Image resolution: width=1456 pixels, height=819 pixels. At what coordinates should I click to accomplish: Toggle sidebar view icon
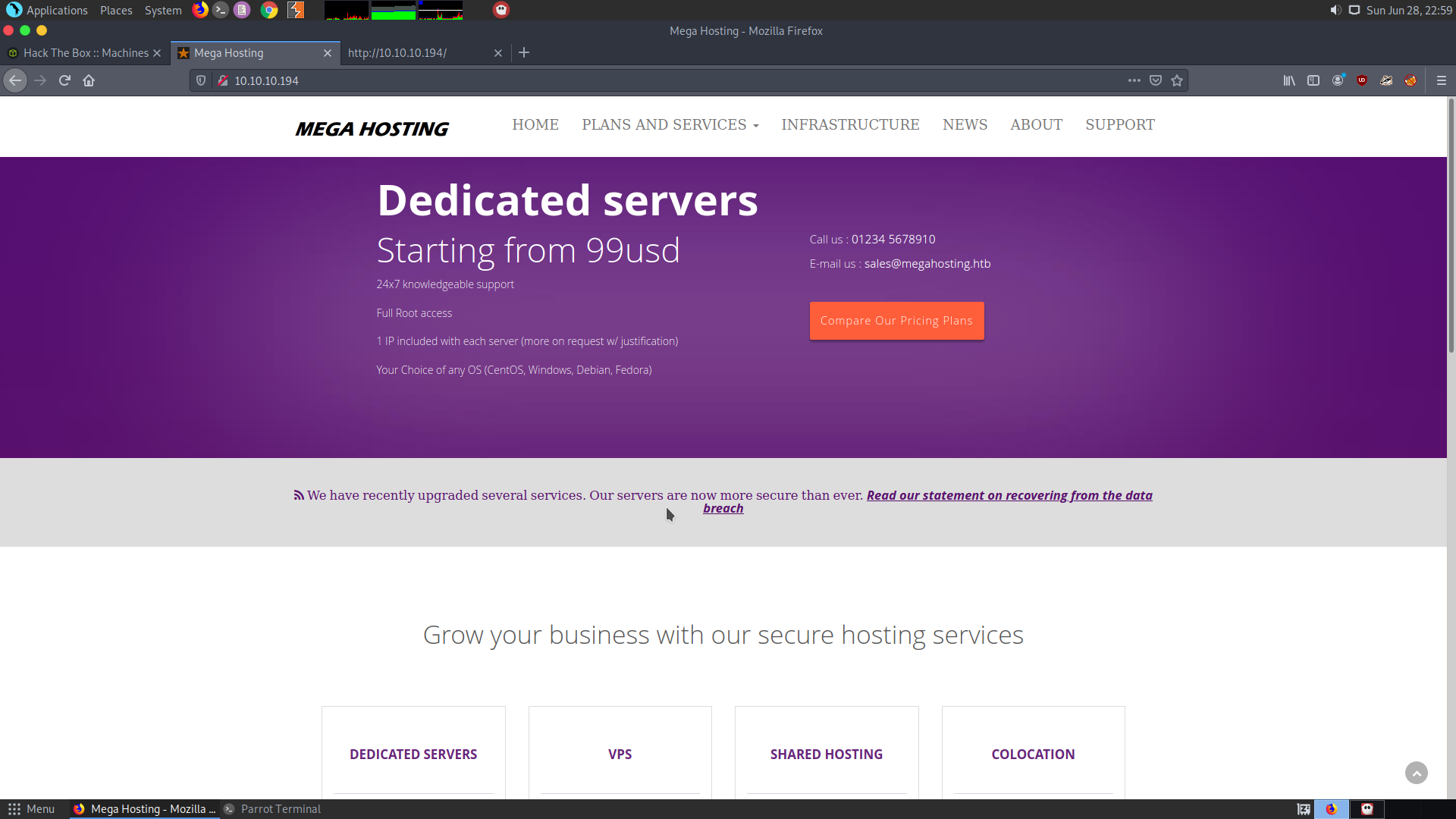1313,80
